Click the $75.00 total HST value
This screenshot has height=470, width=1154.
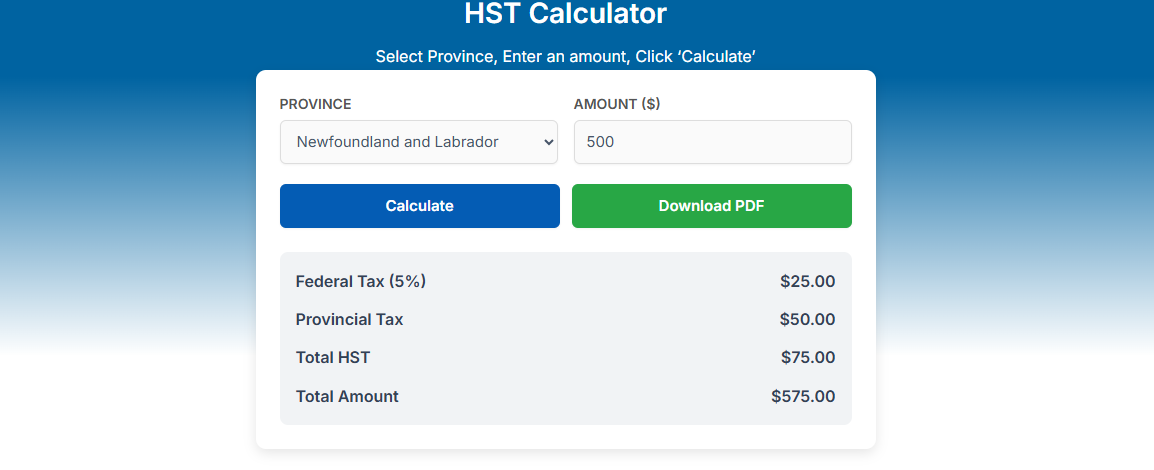808,358
